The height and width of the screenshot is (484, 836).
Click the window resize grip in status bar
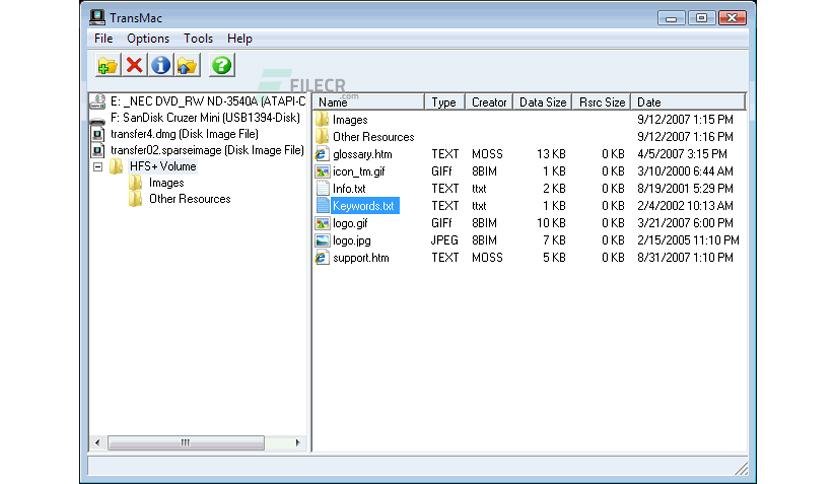coord(742,469)
